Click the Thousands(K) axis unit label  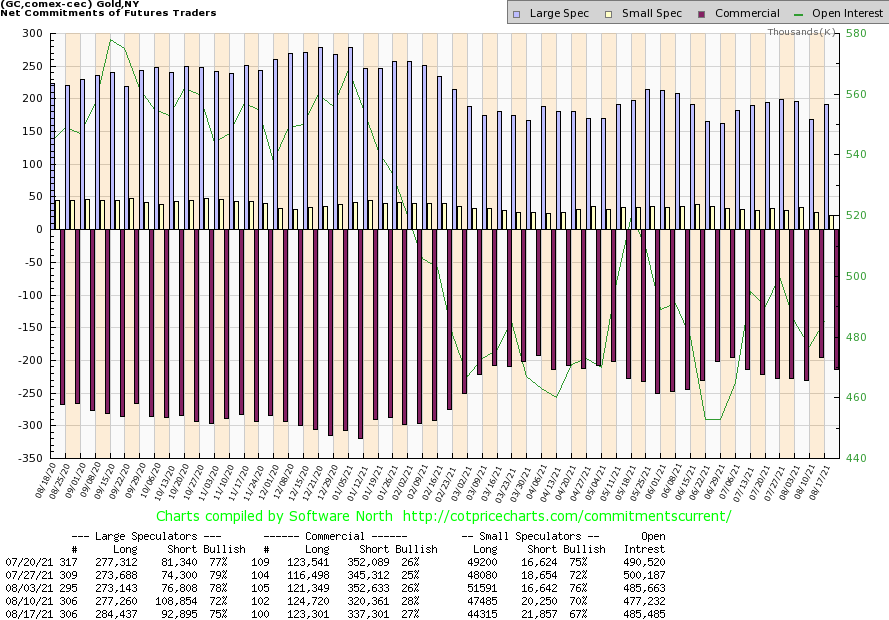801,32
